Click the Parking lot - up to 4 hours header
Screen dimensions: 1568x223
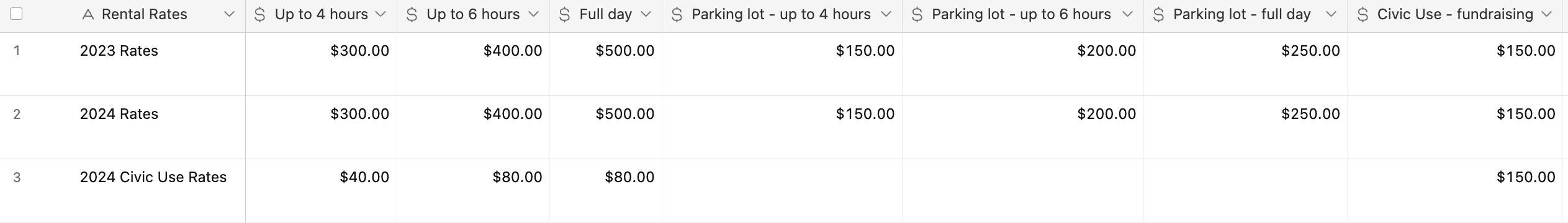point(782,15)
